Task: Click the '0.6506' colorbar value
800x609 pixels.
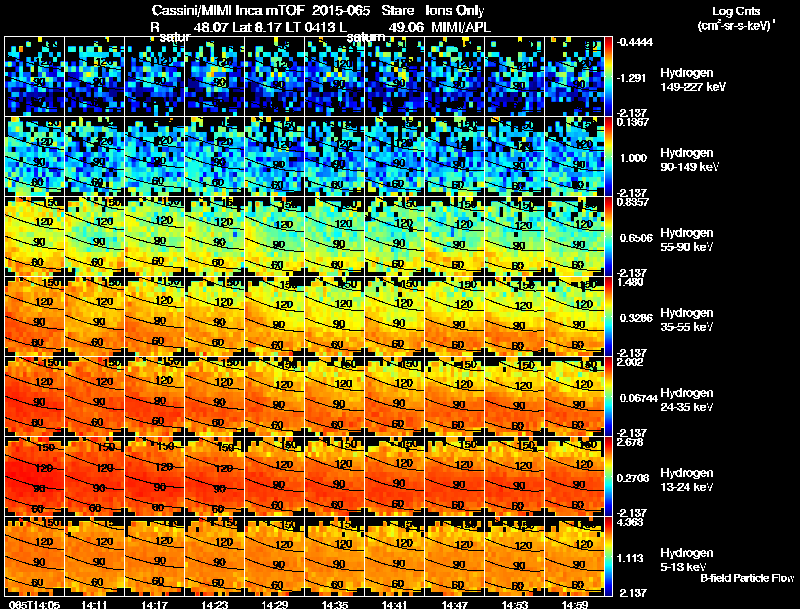Action: 636,238
